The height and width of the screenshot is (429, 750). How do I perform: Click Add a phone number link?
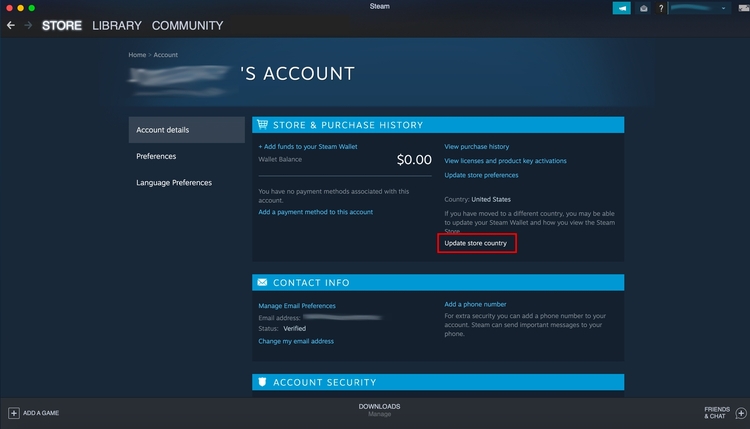pyautogui.click(x=475, y=304)
